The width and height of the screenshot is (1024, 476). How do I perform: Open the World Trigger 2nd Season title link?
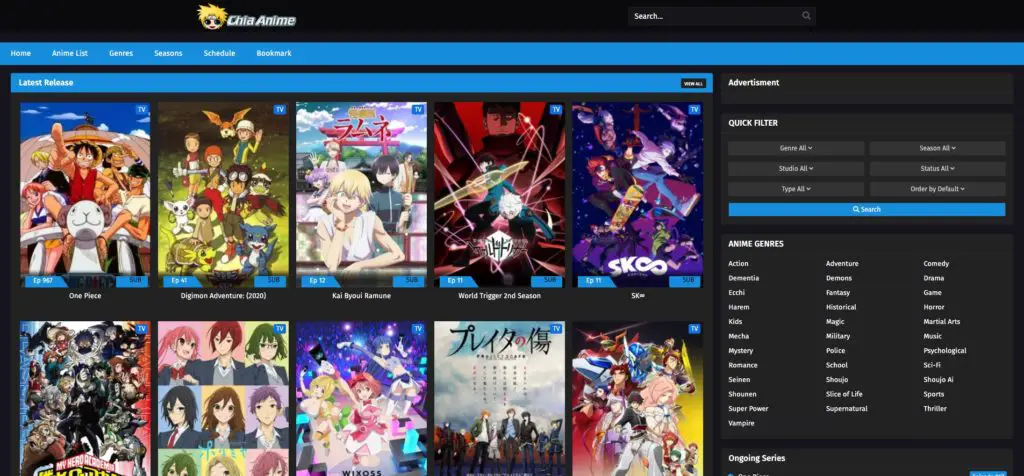pos(500,296)
